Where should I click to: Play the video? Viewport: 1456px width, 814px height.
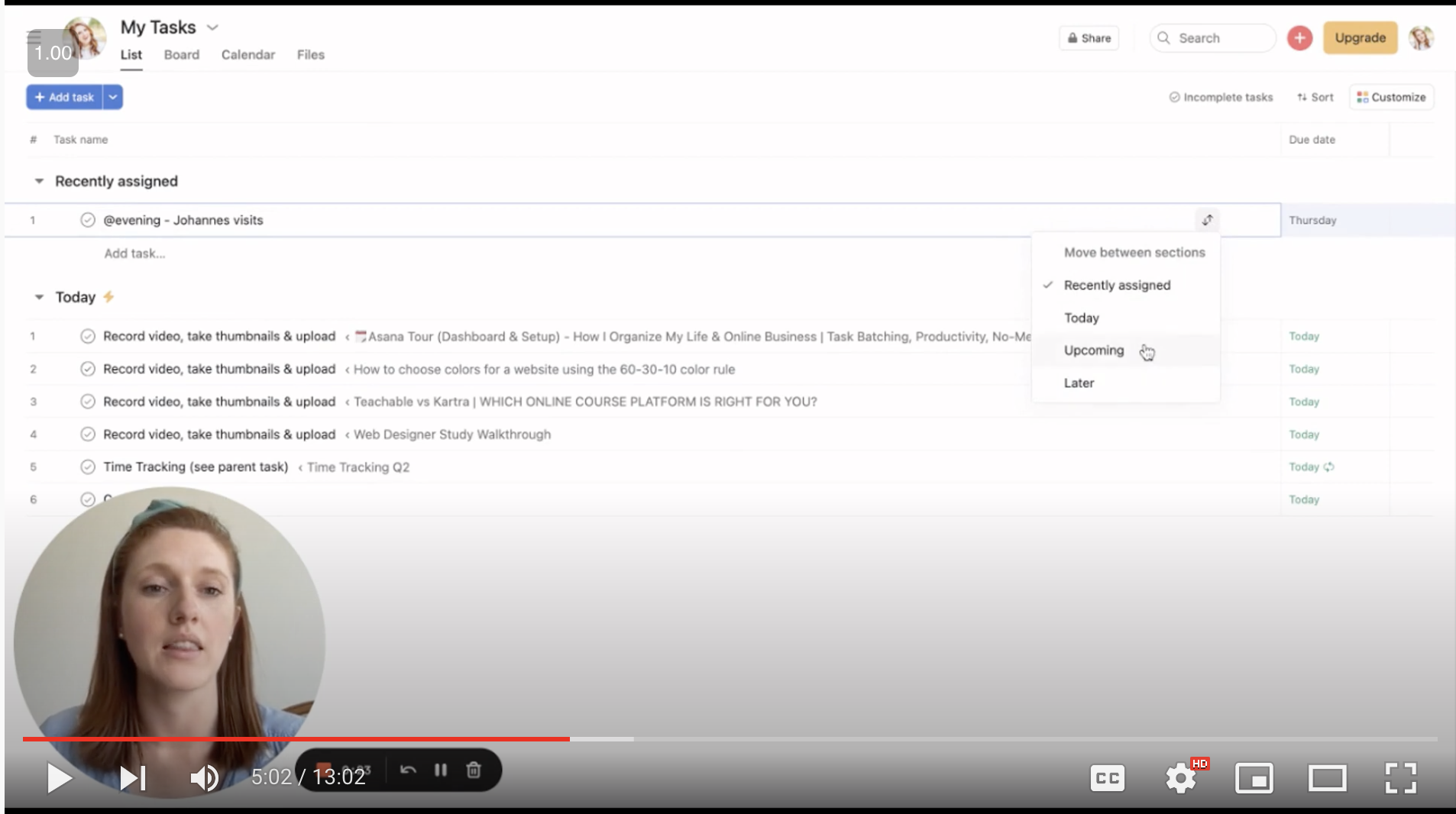click(59, 778)
